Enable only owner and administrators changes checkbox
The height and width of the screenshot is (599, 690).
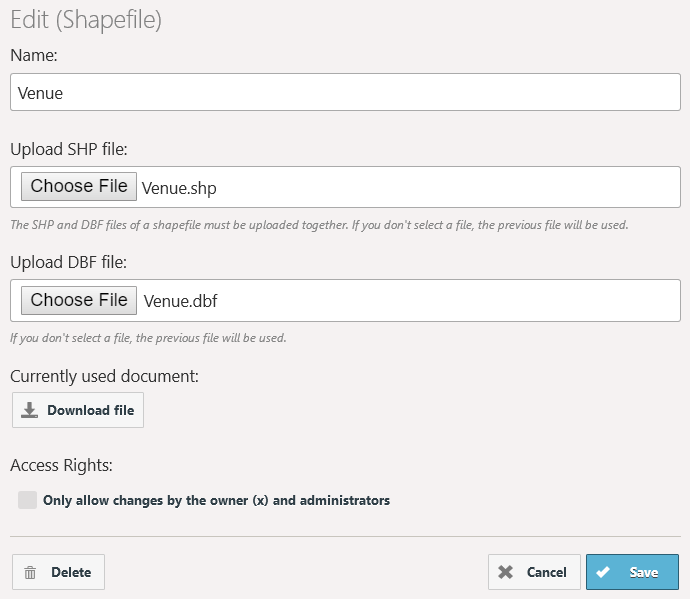point(27,500)
